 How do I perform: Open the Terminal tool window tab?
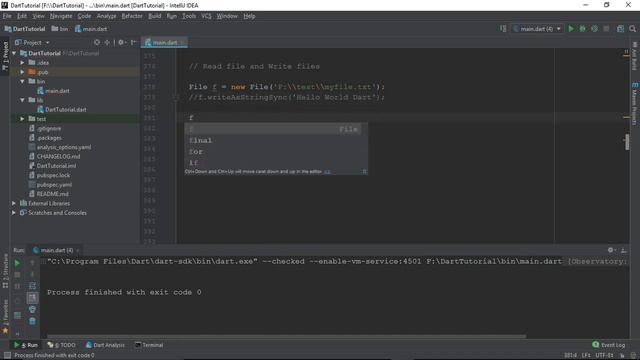click(149, 345)
